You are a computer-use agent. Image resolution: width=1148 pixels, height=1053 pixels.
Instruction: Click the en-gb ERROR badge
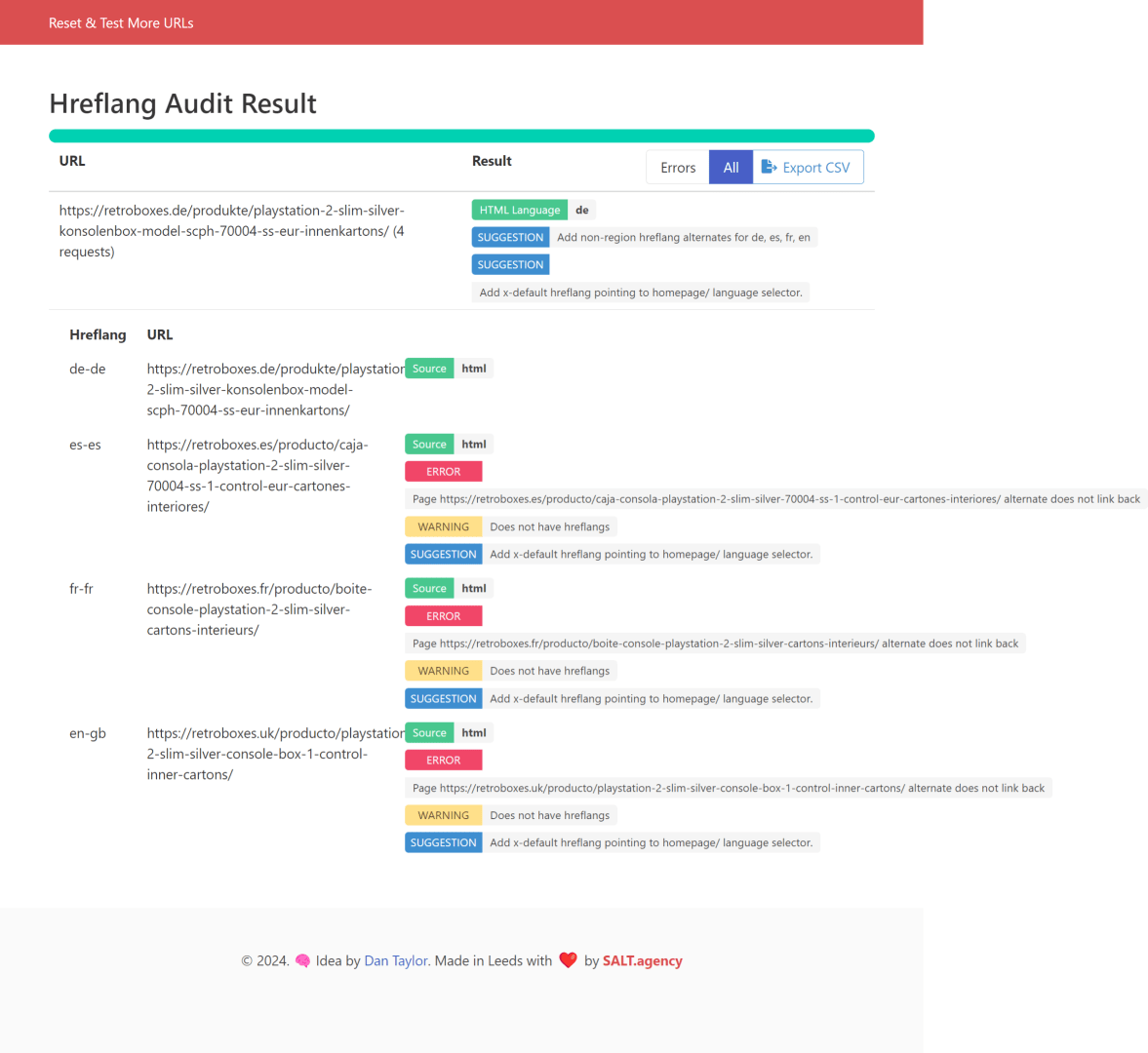[443, 760]
